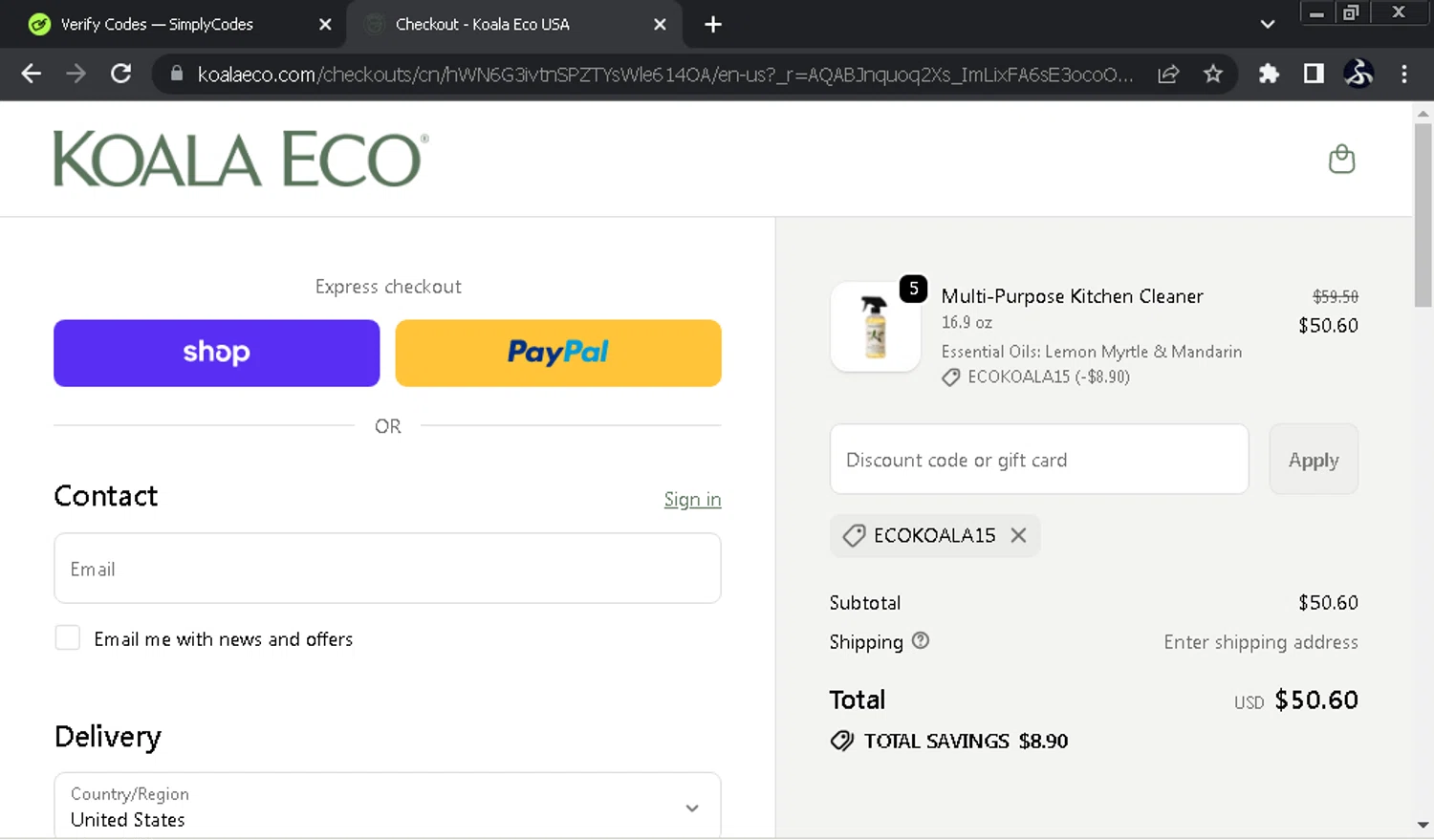Click the Express checkout heading

[388, 287]
